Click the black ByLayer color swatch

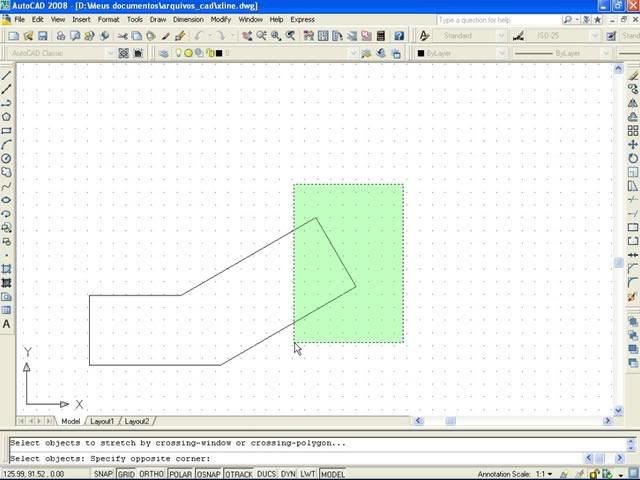pyautogui.click(x=421, y=53)
